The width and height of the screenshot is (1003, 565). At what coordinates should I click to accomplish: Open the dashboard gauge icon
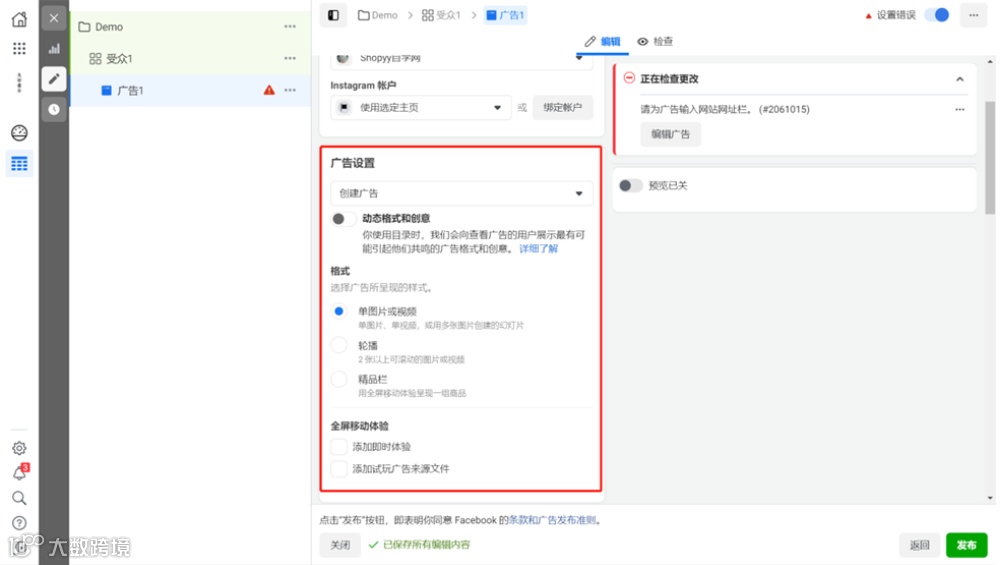[x=19, y=132]
